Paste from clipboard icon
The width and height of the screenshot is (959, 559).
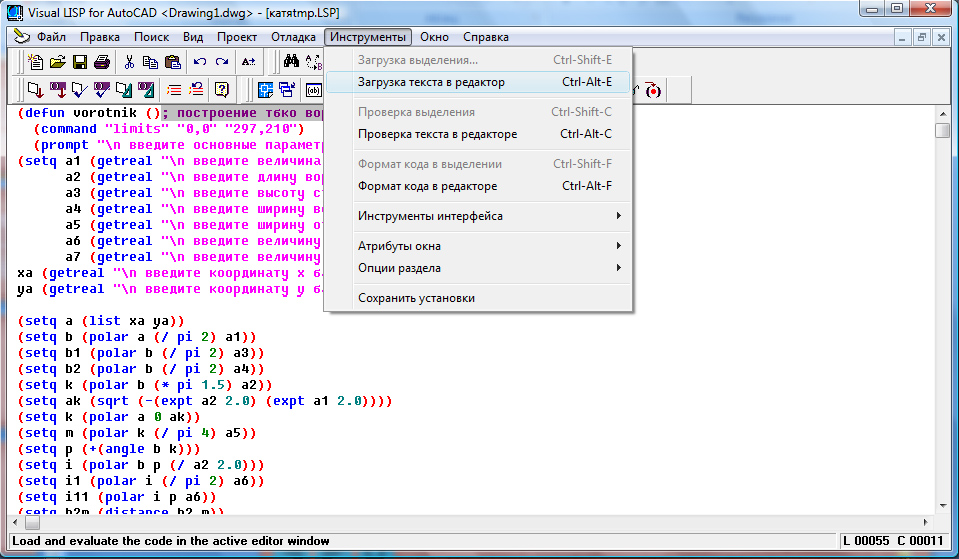(173, 61)
